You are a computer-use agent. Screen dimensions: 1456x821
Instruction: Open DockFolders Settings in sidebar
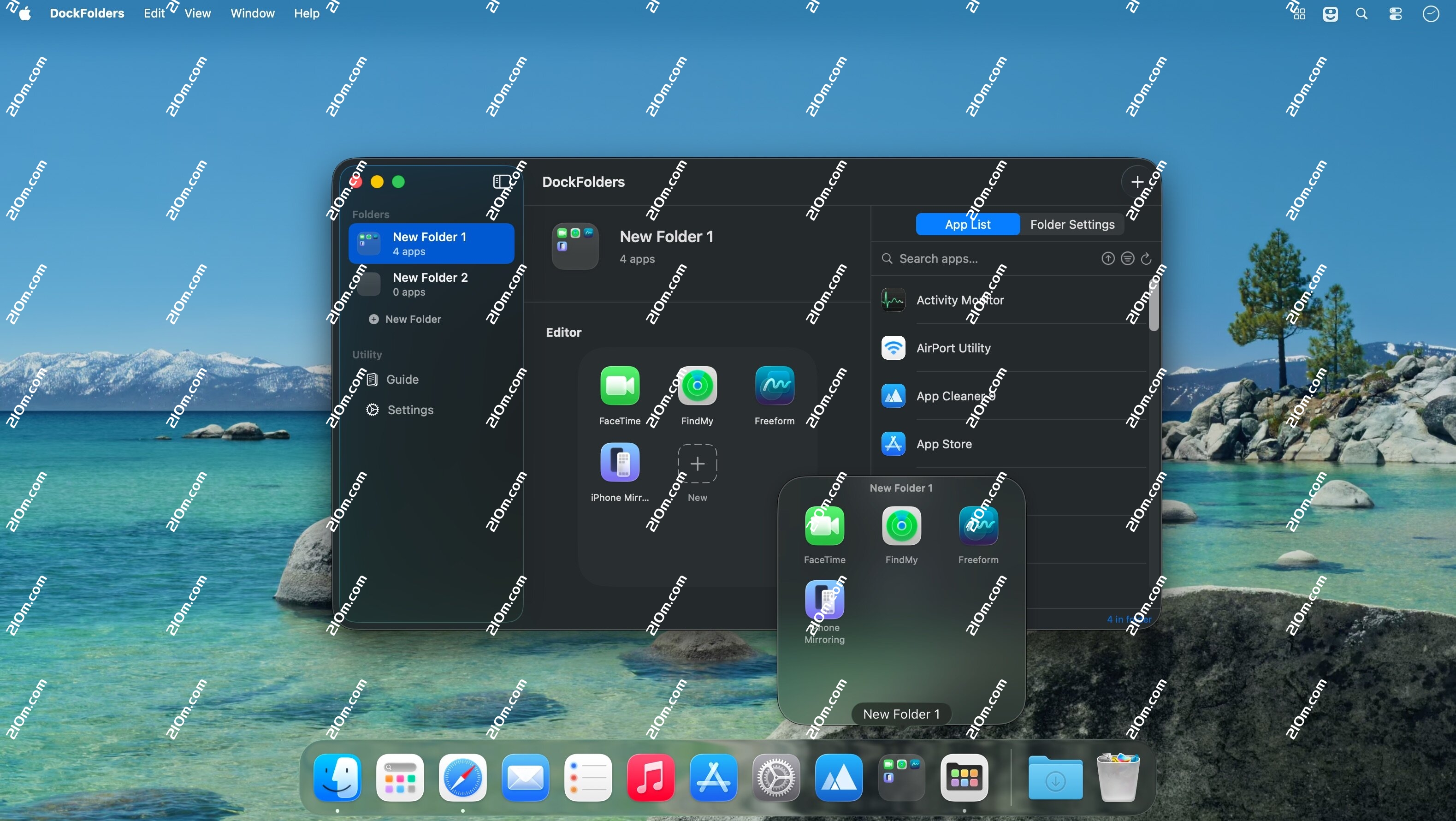[400, 410]
